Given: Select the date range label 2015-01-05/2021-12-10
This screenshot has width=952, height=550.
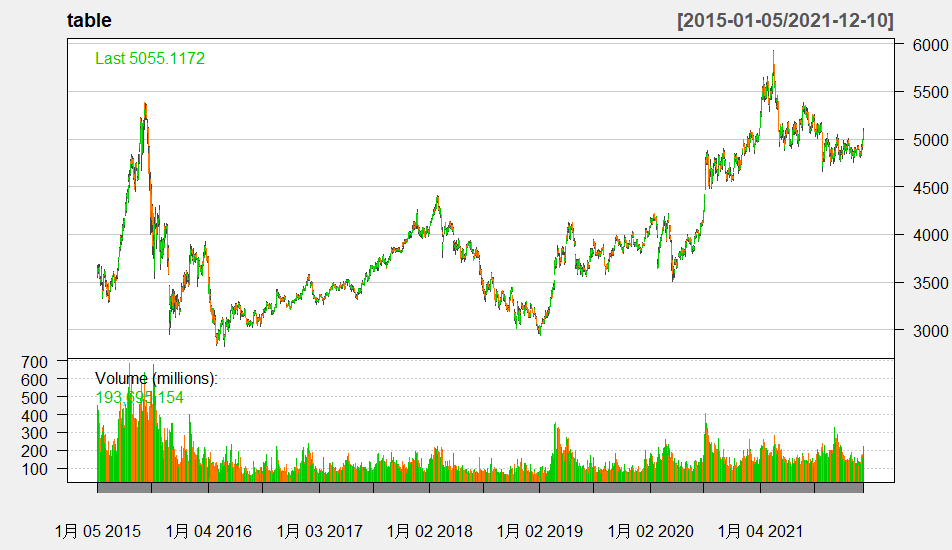Looking at the screenshot, I should coord(785,20).
